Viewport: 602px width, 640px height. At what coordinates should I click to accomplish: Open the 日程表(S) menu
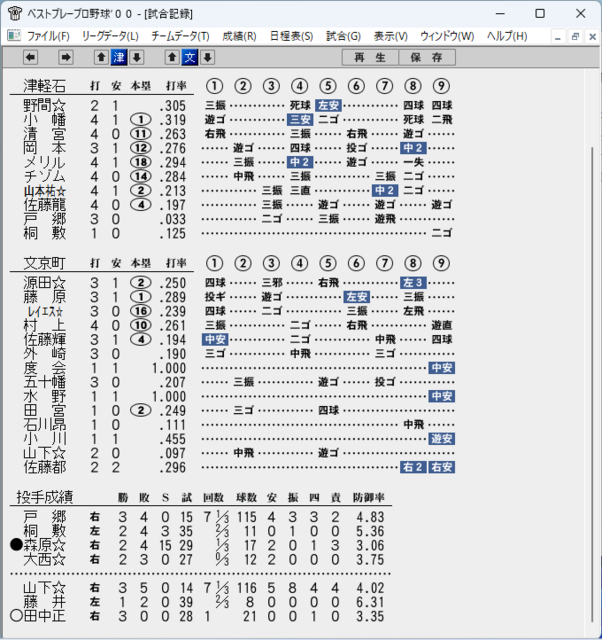(x=291, y=36)
